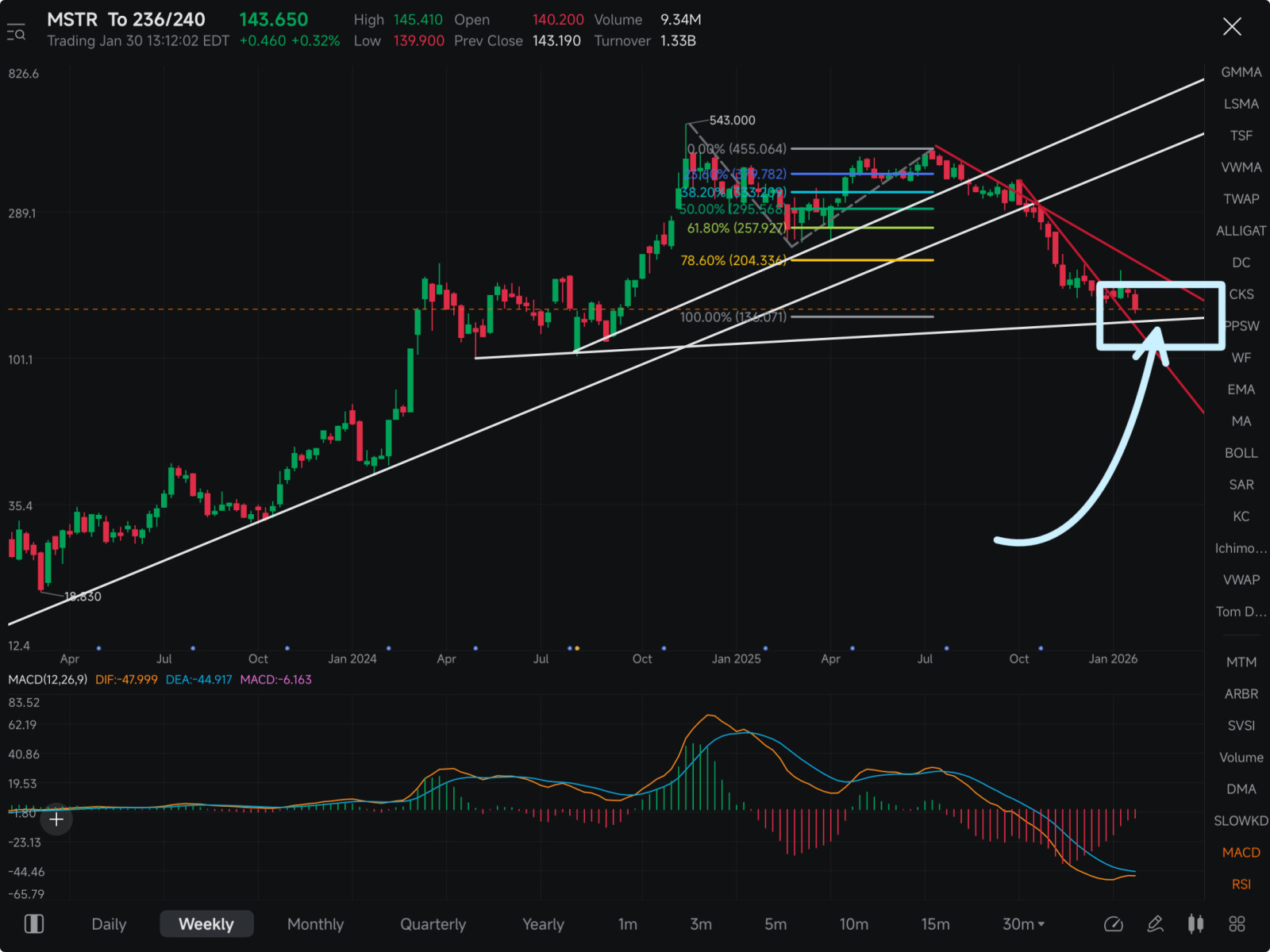Enable the RSI indicator

pyautogui.click(x=1241, y=884)
